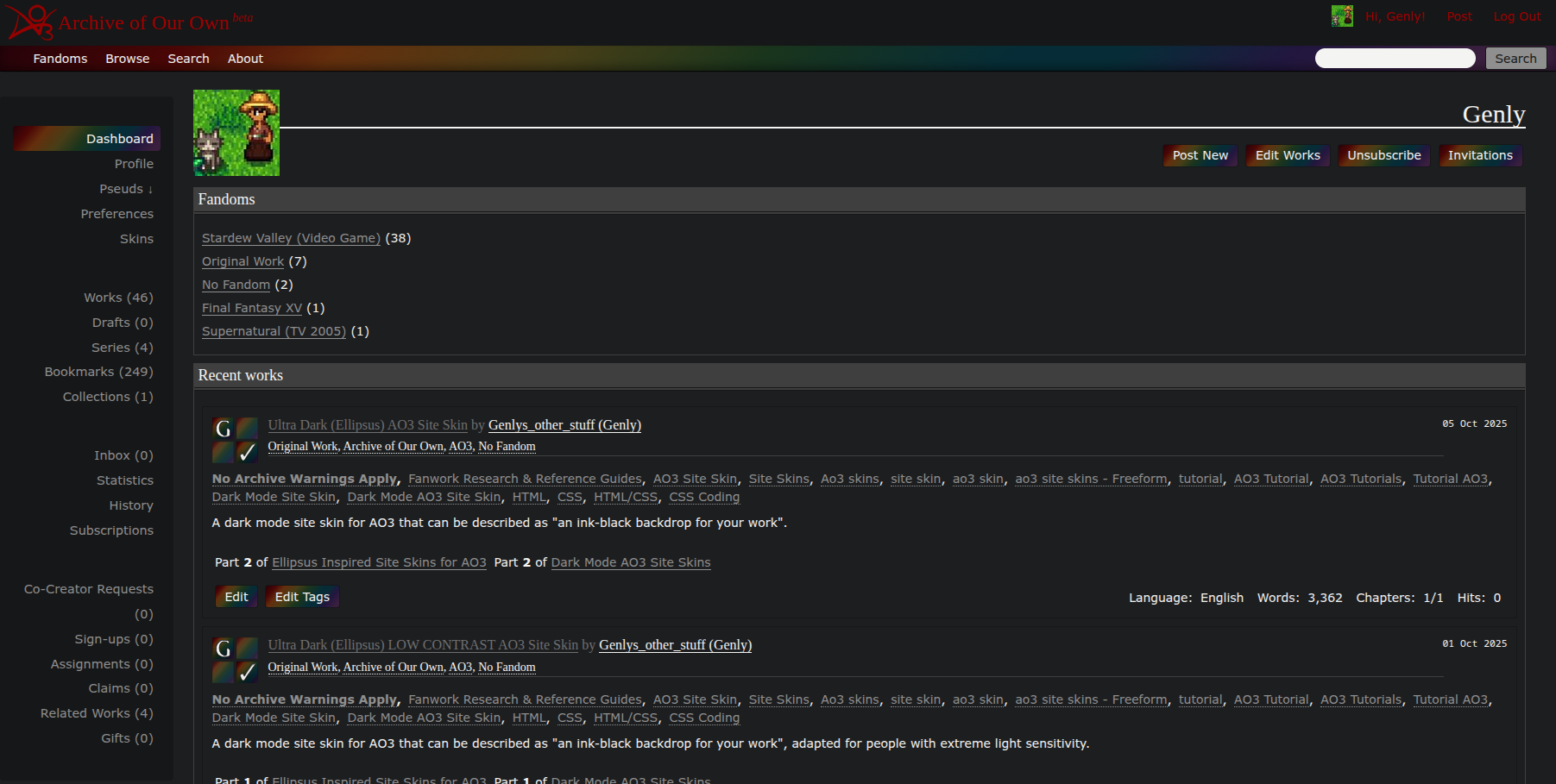Image resolution: width=1556 pixels, height=784 pixels.
Task: Click the checkmark icon on the 01 Oct 2025 work
Action: point(247,672)
